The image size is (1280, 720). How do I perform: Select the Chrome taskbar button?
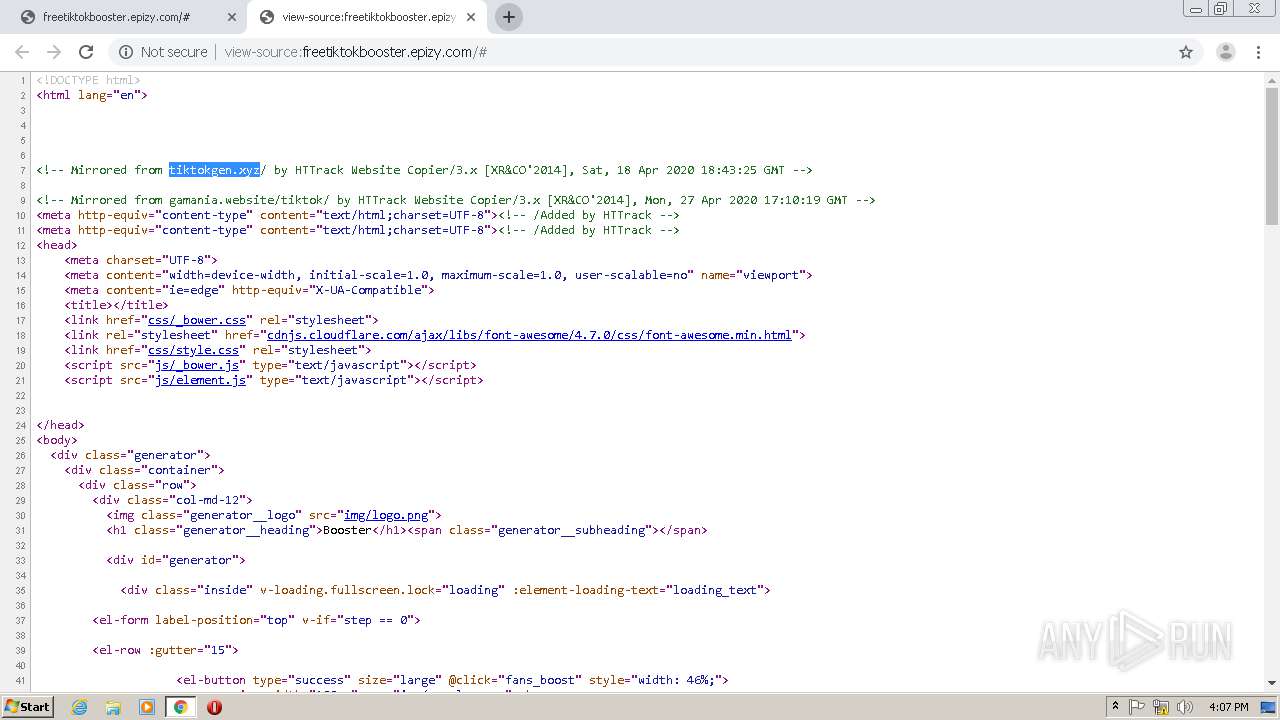point(180,707)
